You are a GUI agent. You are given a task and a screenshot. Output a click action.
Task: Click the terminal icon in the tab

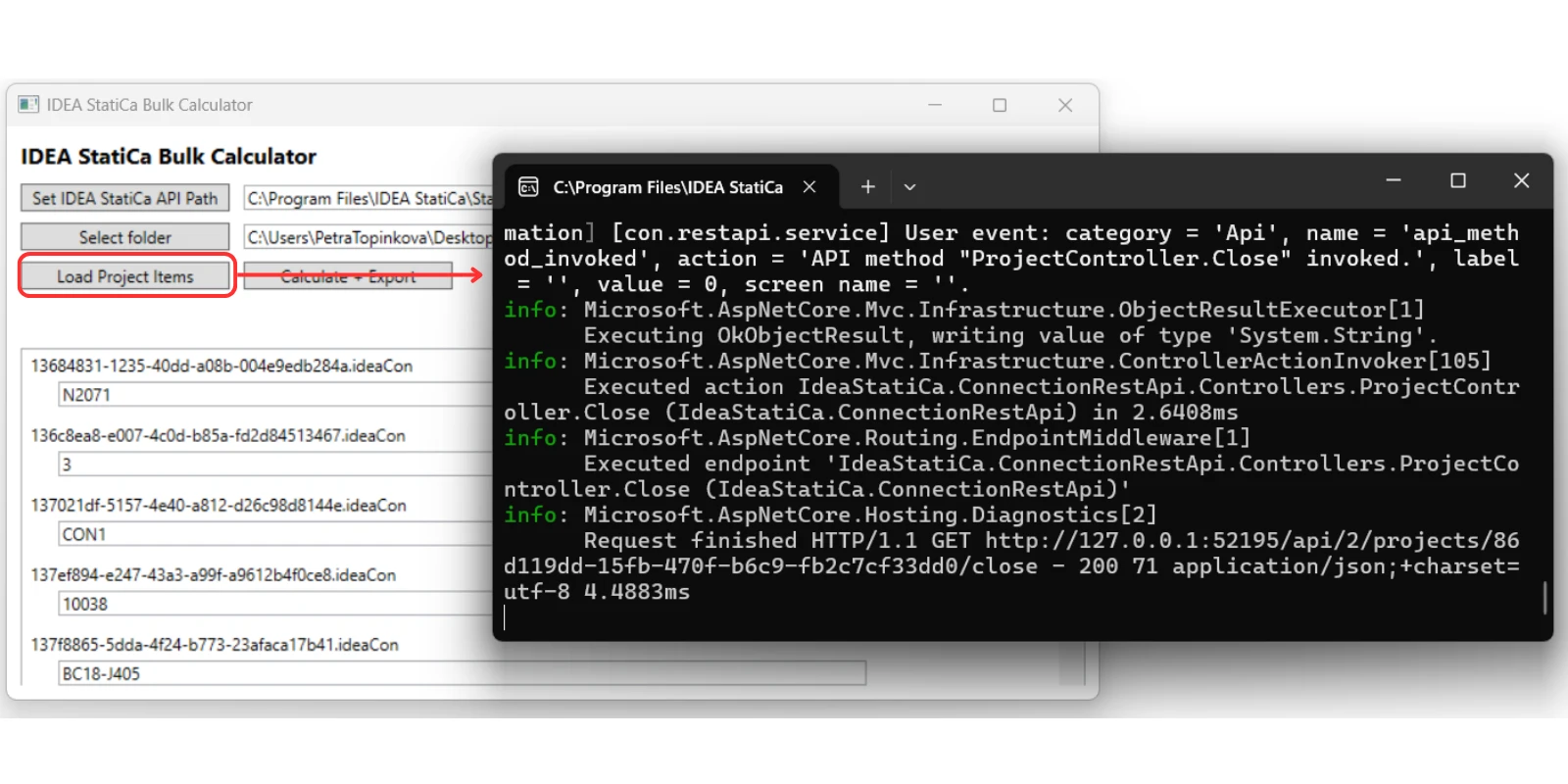(528, 186)
